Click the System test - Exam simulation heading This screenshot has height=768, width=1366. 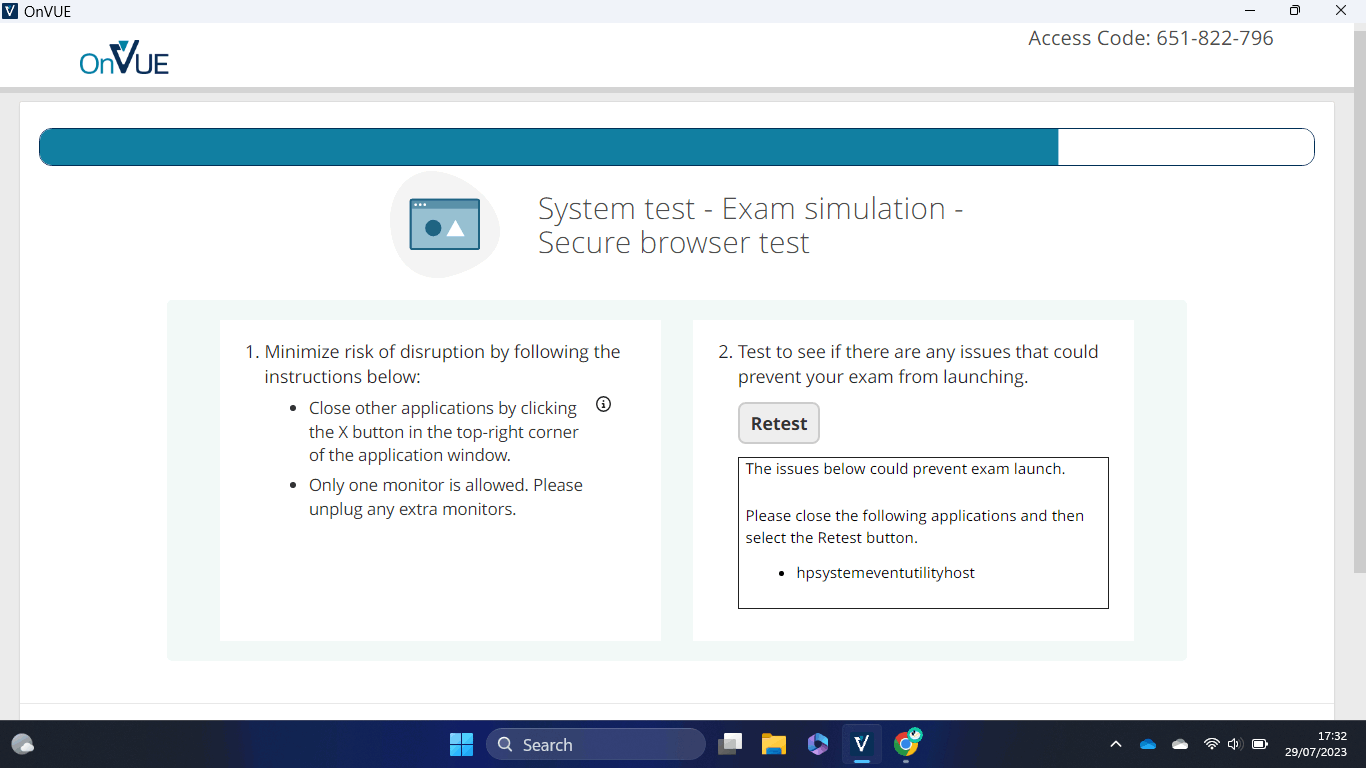(x=750, y=225)
